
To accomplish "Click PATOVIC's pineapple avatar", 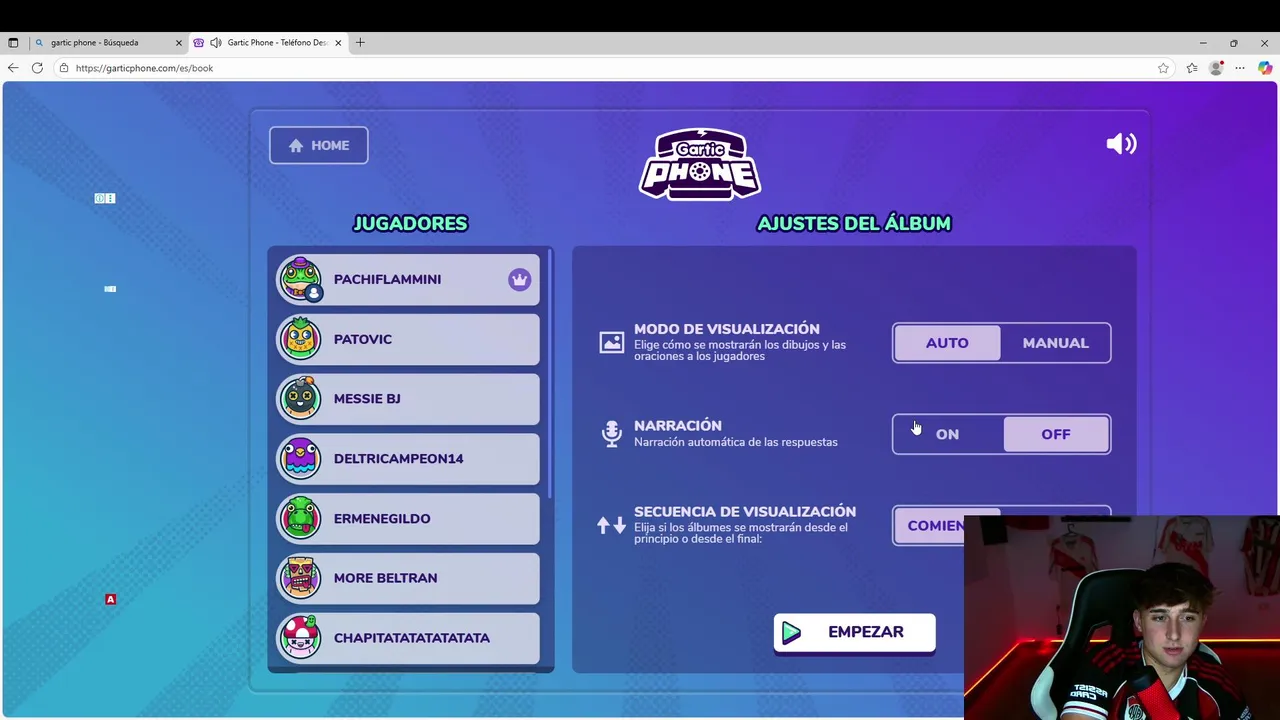I will pos(301,339).
